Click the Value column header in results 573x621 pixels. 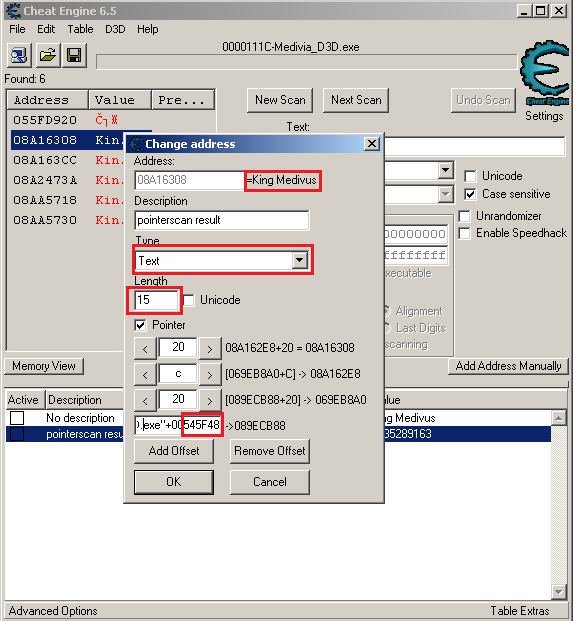[x=120, y=100]
